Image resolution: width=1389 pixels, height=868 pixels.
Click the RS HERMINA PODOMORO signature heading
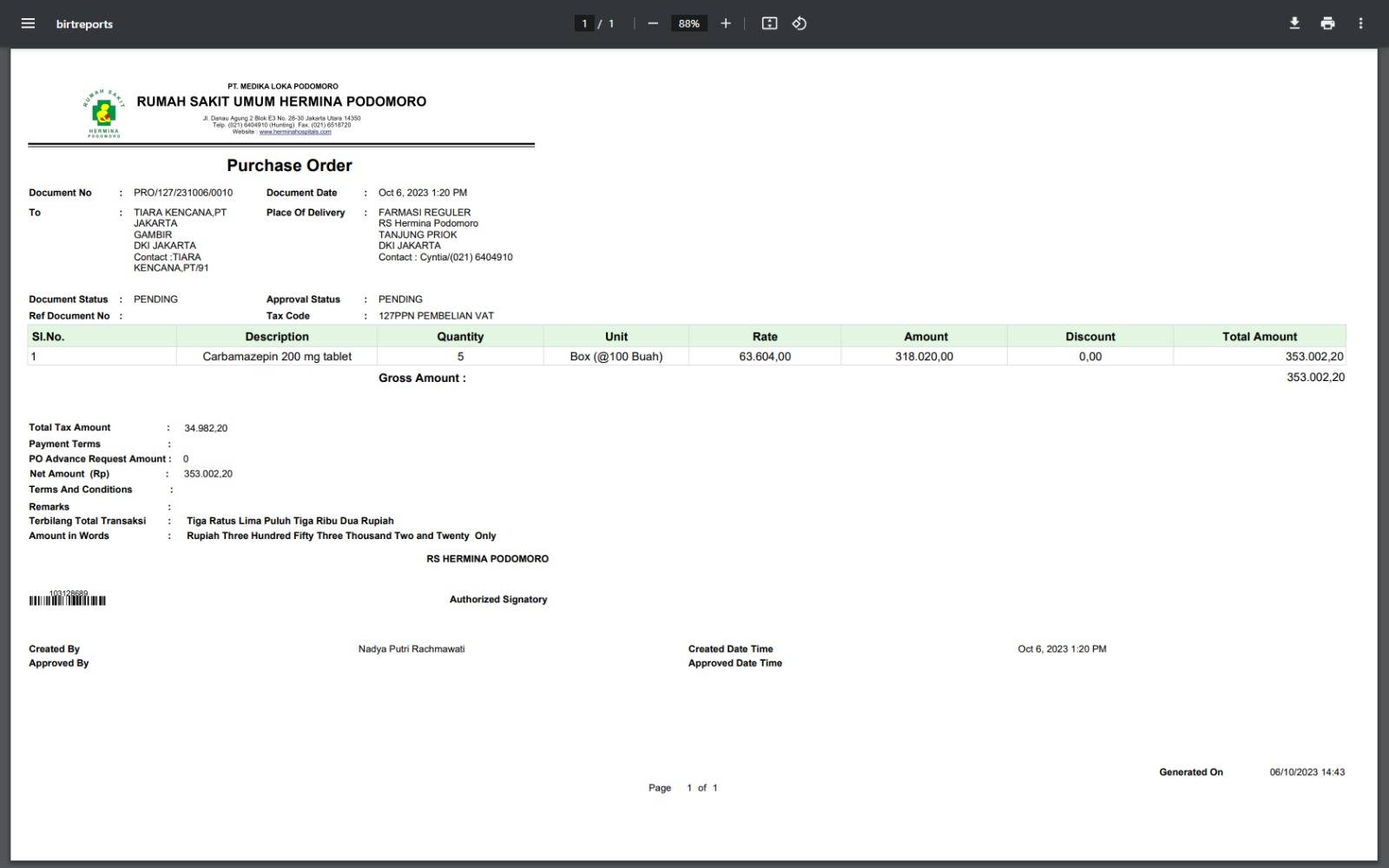click(487, 559)
